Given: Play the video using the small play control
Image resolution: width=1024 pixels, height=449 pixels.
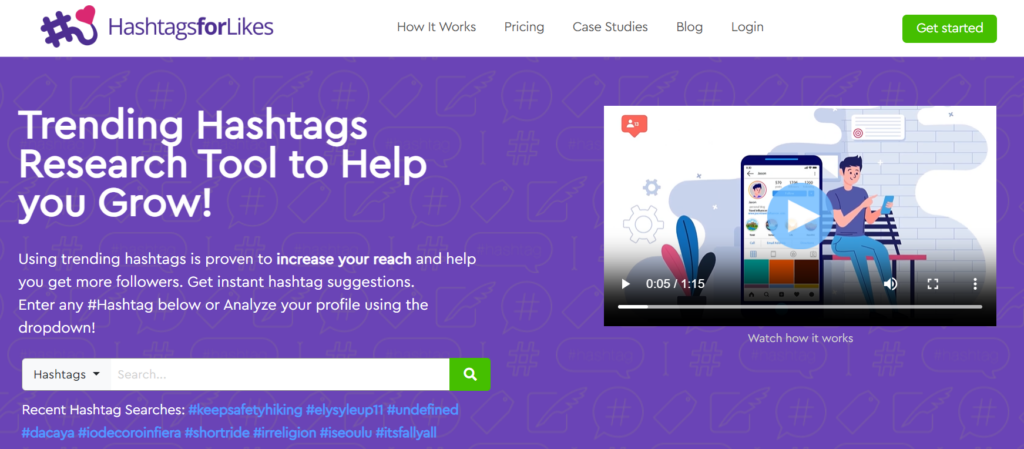Looking at the screenshot, I should coord(626,284).
